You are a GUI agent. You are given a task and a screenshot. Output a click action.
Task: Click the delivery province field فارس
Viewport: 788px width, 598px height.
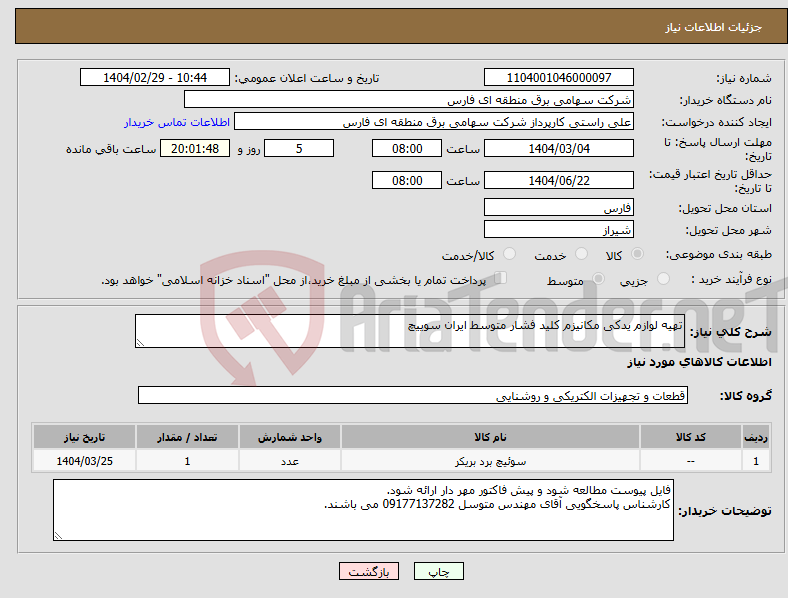[558, 207]
